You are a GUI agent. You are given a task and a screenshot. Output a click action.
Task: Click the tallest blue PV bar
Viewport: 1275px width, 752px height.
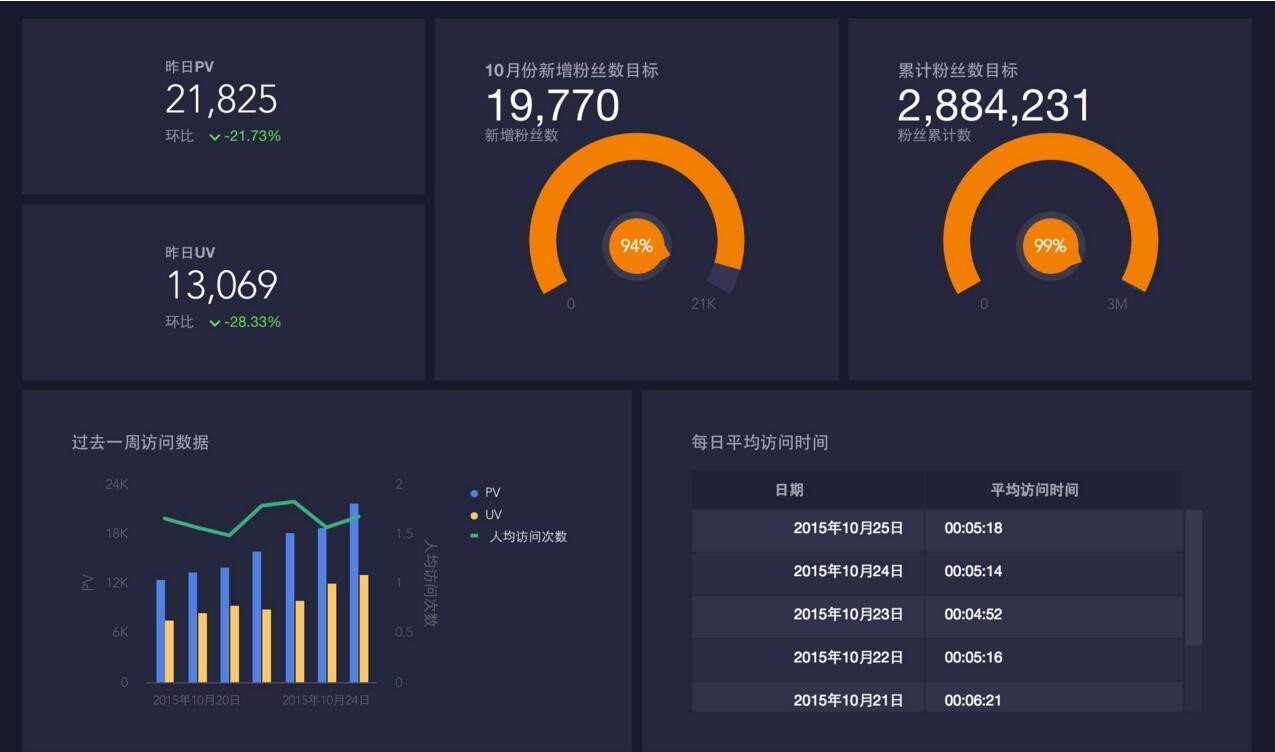coord(354,593)
